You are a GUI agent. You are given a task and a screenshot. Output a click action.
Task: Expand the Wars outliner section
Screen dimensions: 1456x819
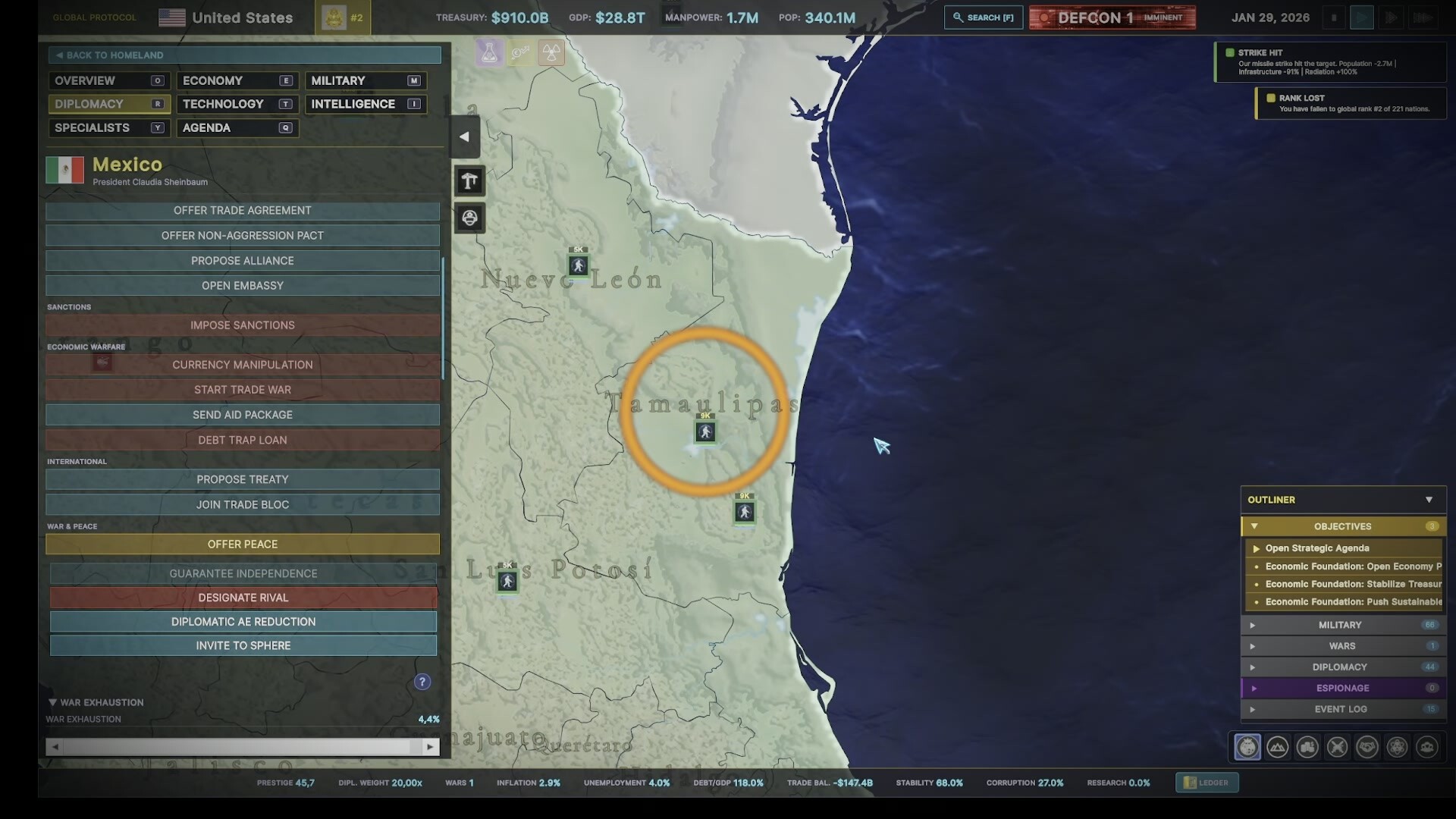click(x=1343, y=646)
